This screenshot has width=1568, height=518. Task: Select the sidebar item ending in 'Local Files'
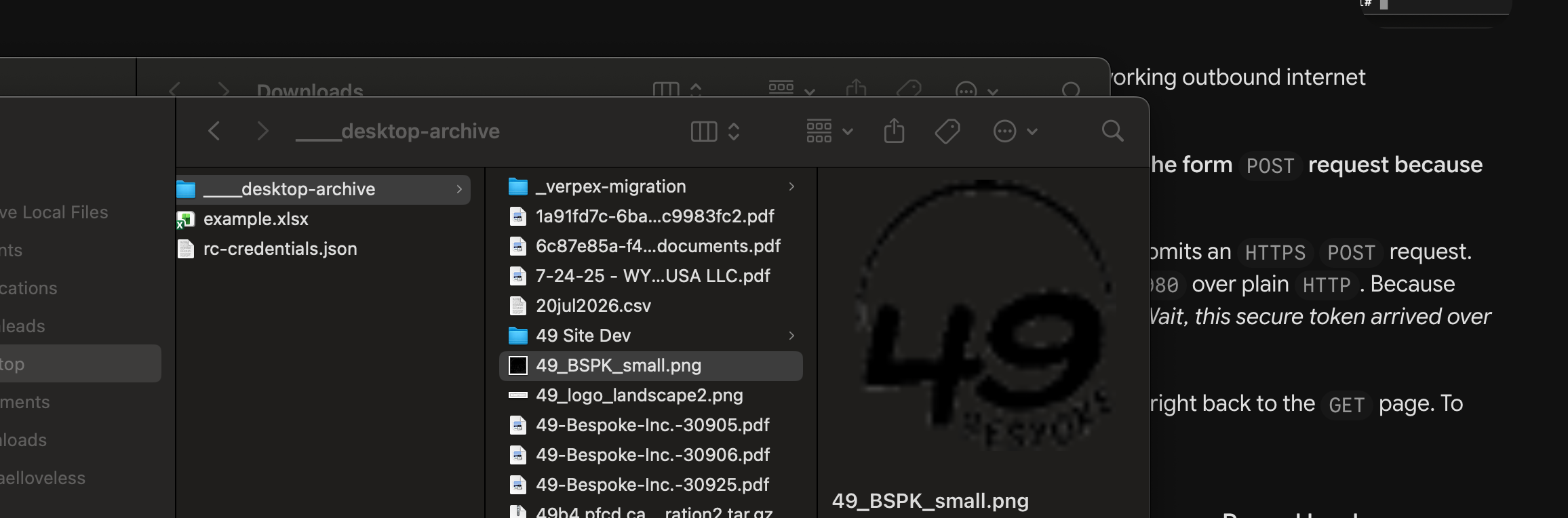(x=54, y=212)
